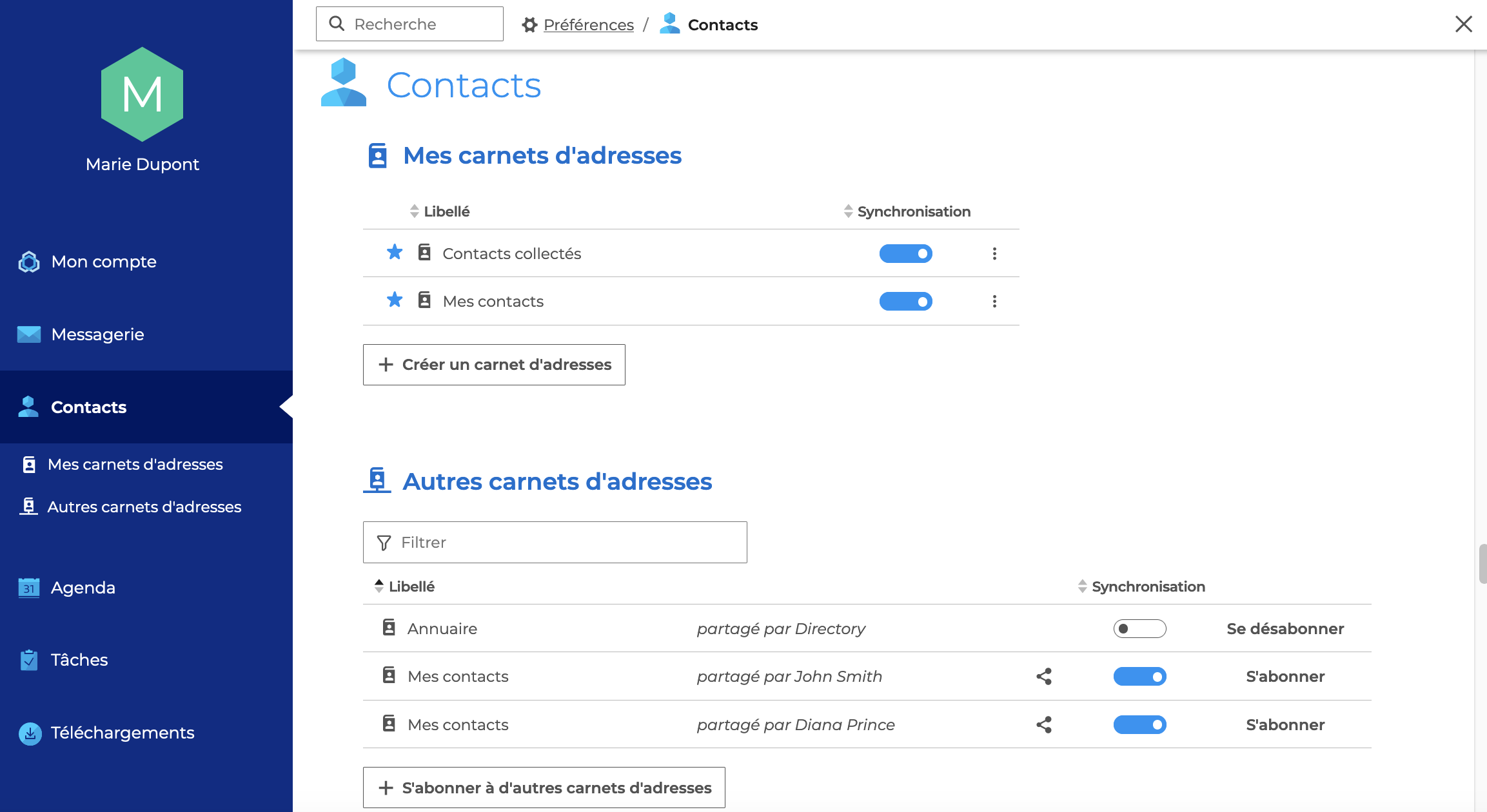Viewport: 1487px width, 812px height.
Task: Click Se désabonner for Annuaire
Action: [1285, 628]
